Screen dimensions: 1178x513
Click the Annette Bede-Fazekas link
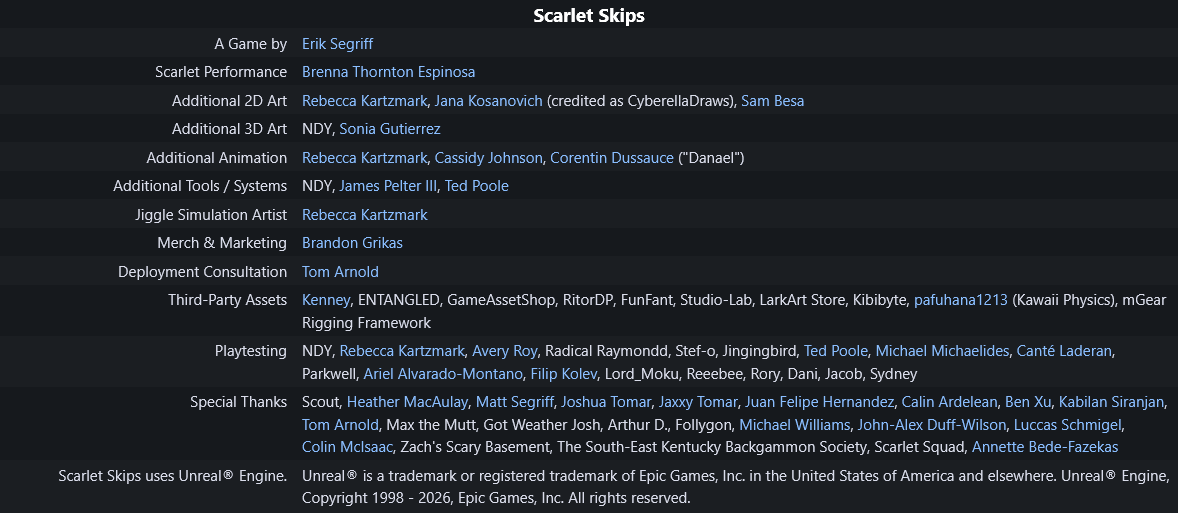click(1045, 447)
